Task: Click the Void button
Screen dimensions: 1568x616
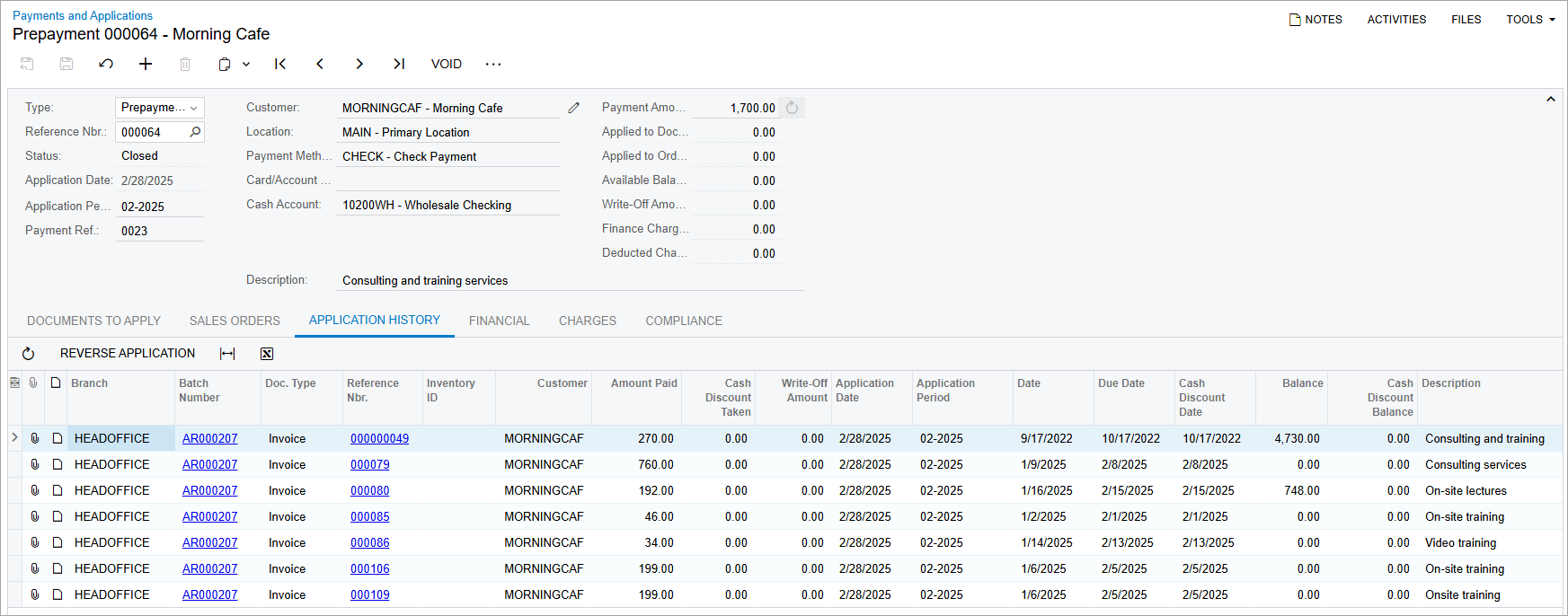Action: tap(446, 64)
